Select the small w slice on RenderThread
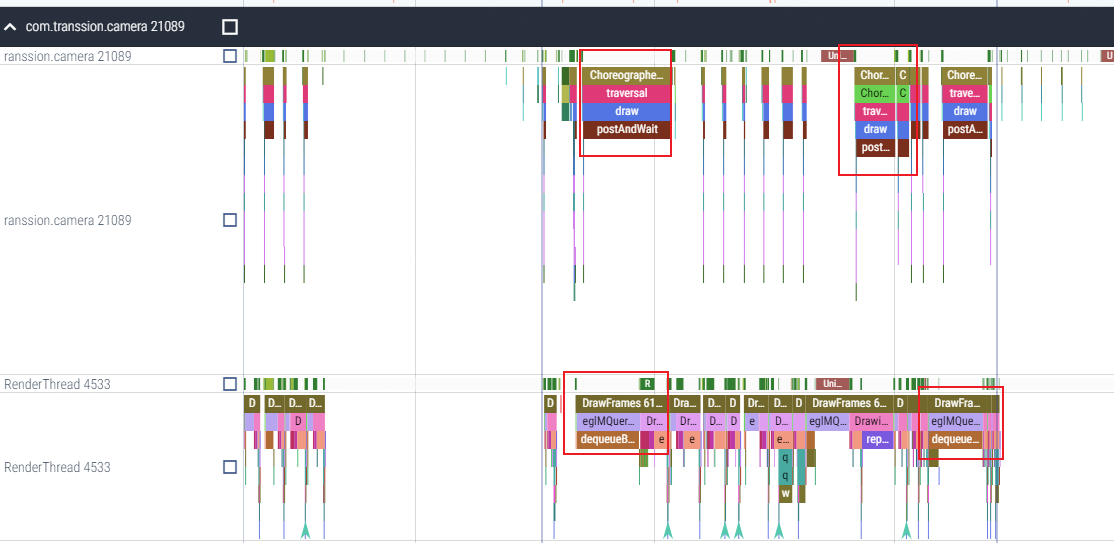 (x=785, y=493)
